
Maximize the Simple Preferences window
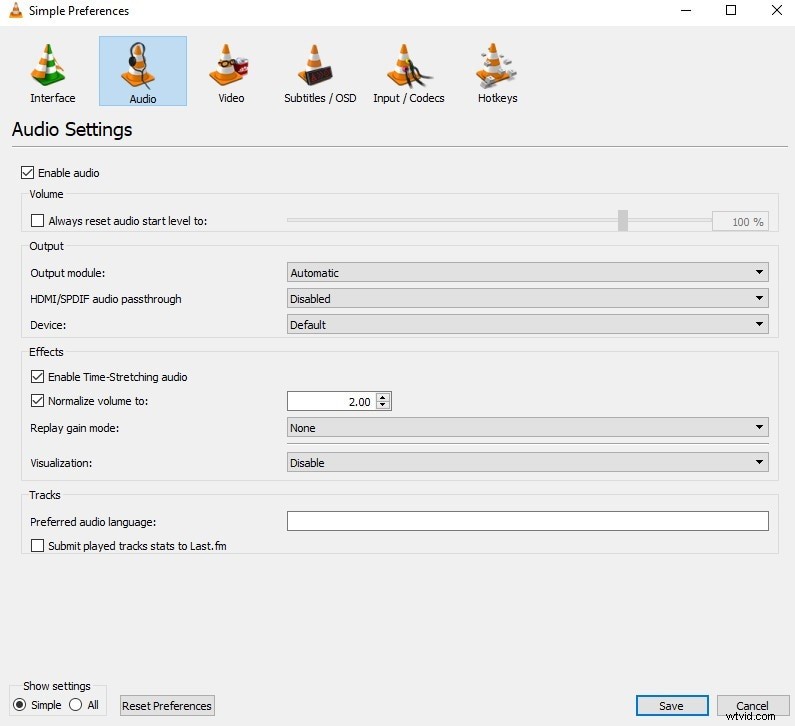click(x=731, y=10)
